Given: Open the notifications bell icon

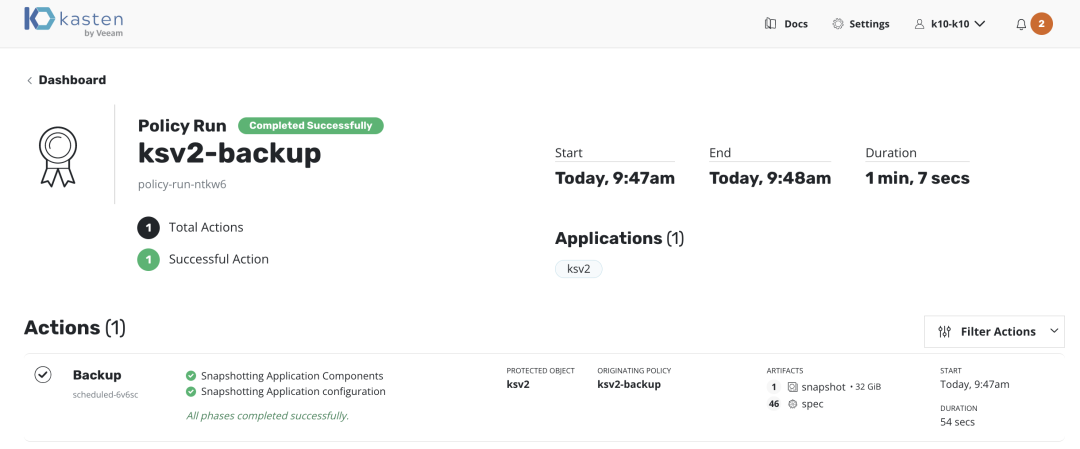Looking at the screenshot, I should click(x=1021, y=24).
